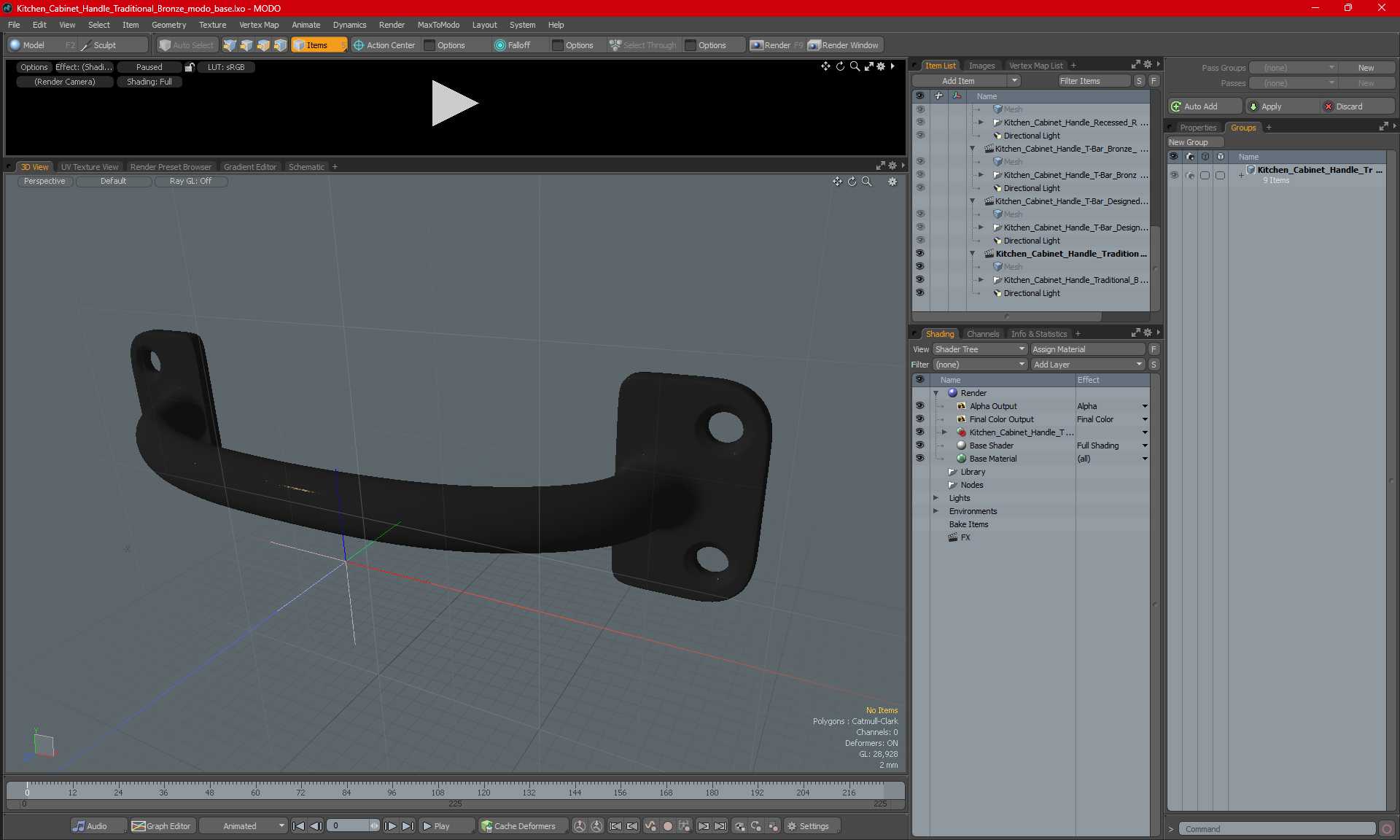Open Render Window
The image size is (1400, 840).
pos(844,45)
